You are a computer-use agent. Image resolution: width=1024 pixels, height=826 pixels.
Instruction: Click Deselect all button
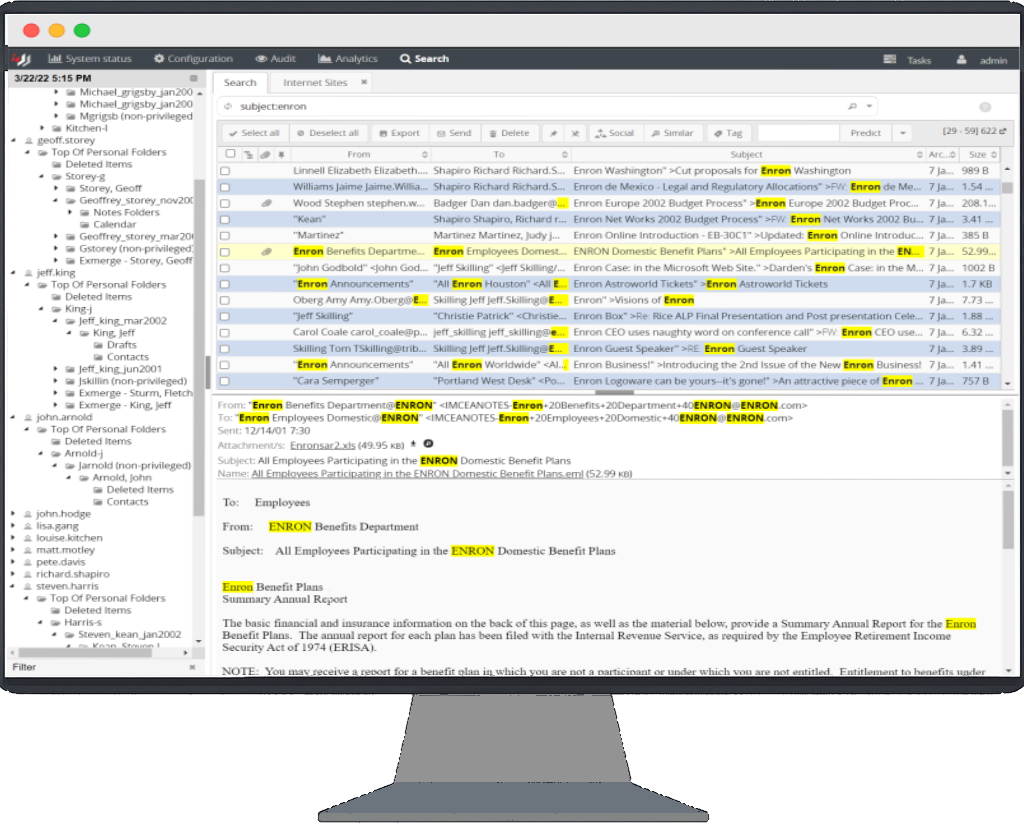328,133
